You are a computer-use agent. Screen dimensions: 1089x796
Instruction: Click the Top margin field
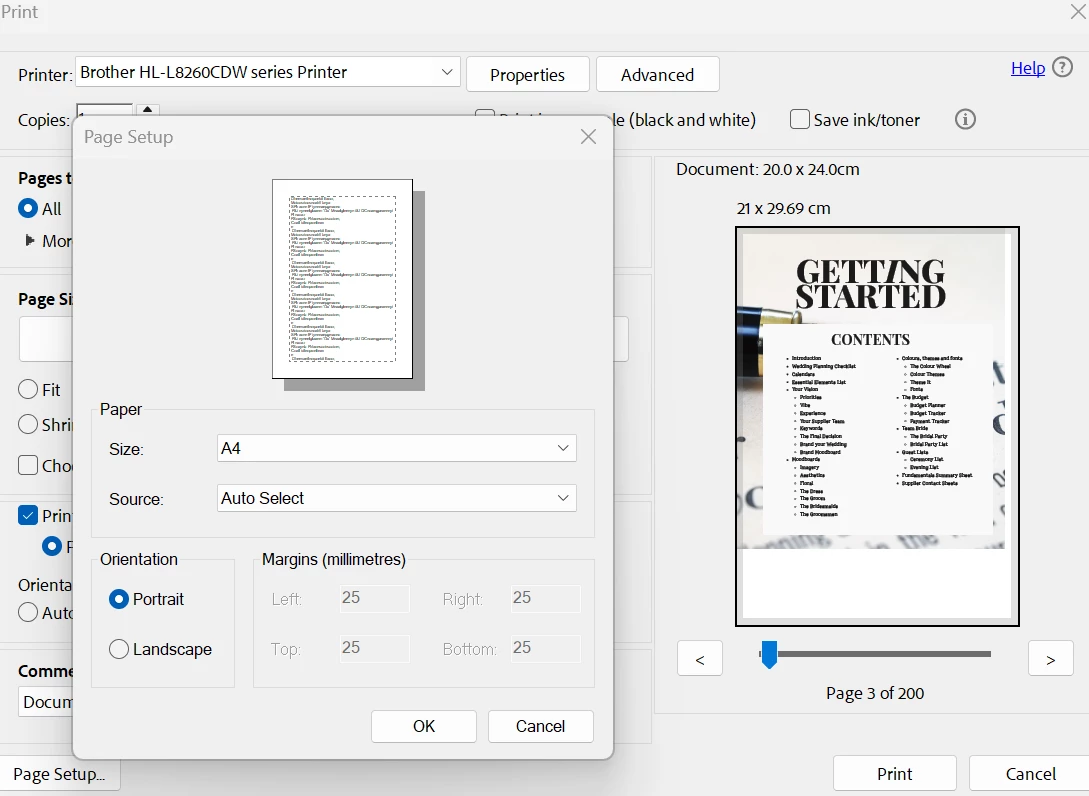coord(375,648)
